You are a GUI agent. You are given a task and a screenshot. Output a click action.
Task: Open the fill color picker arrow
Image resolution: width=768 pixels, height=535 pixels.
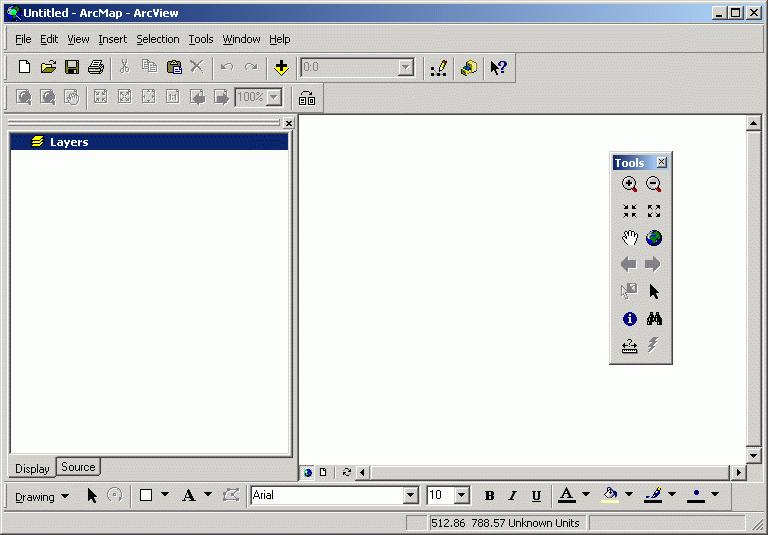(629, 495)
